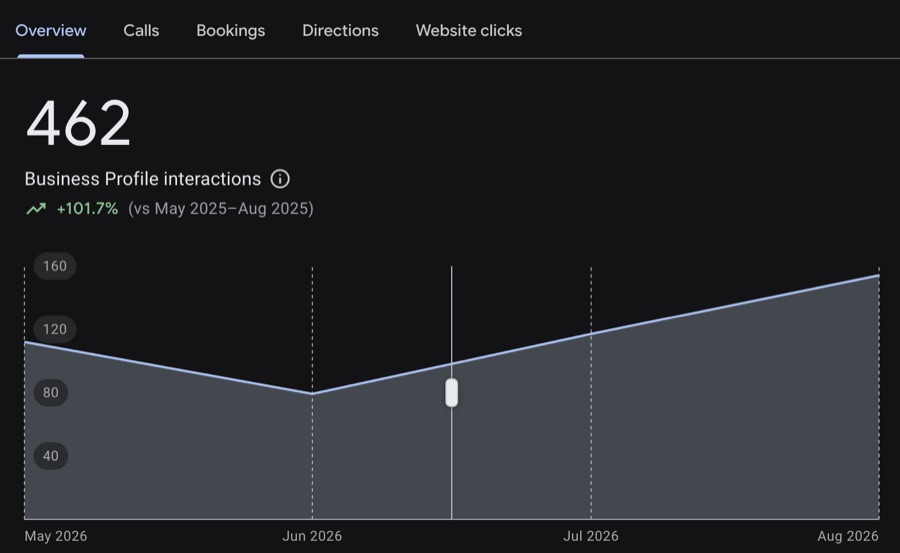Open the Directions tab

340,30
